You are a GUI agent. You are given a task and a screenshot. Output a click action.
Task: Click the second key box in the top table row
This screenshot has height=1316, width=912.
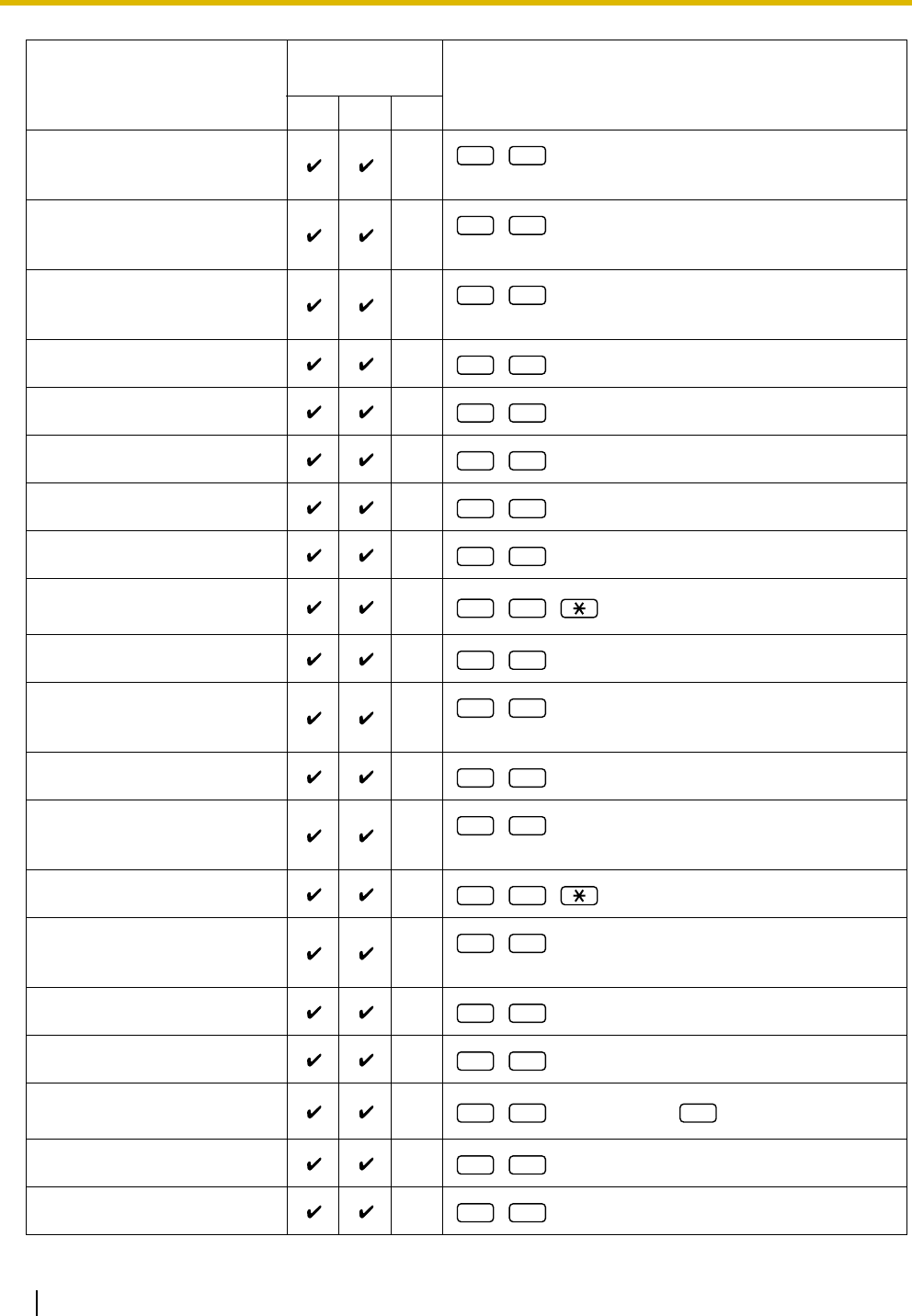[527, 155]
